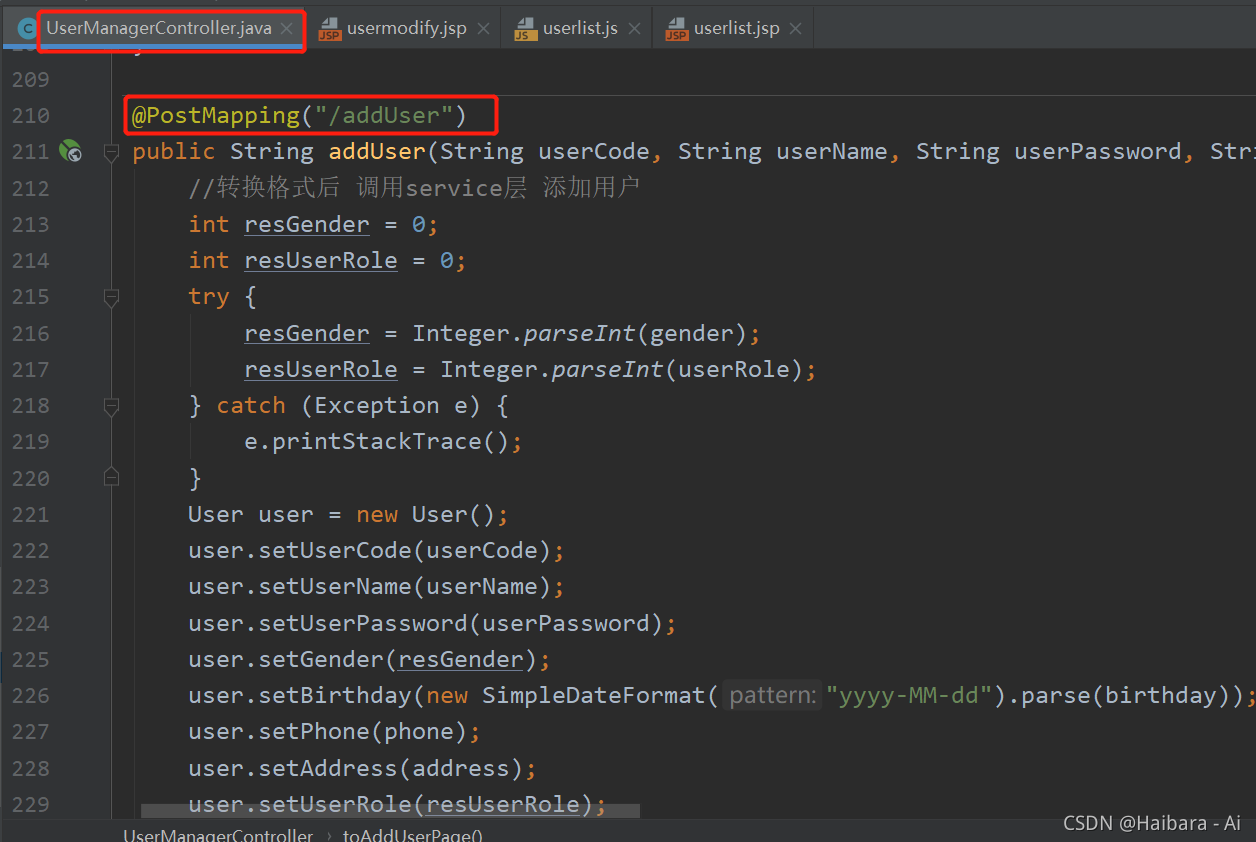
Task: Close the UserManagerController.java tab
Action: tap(287, 29)
